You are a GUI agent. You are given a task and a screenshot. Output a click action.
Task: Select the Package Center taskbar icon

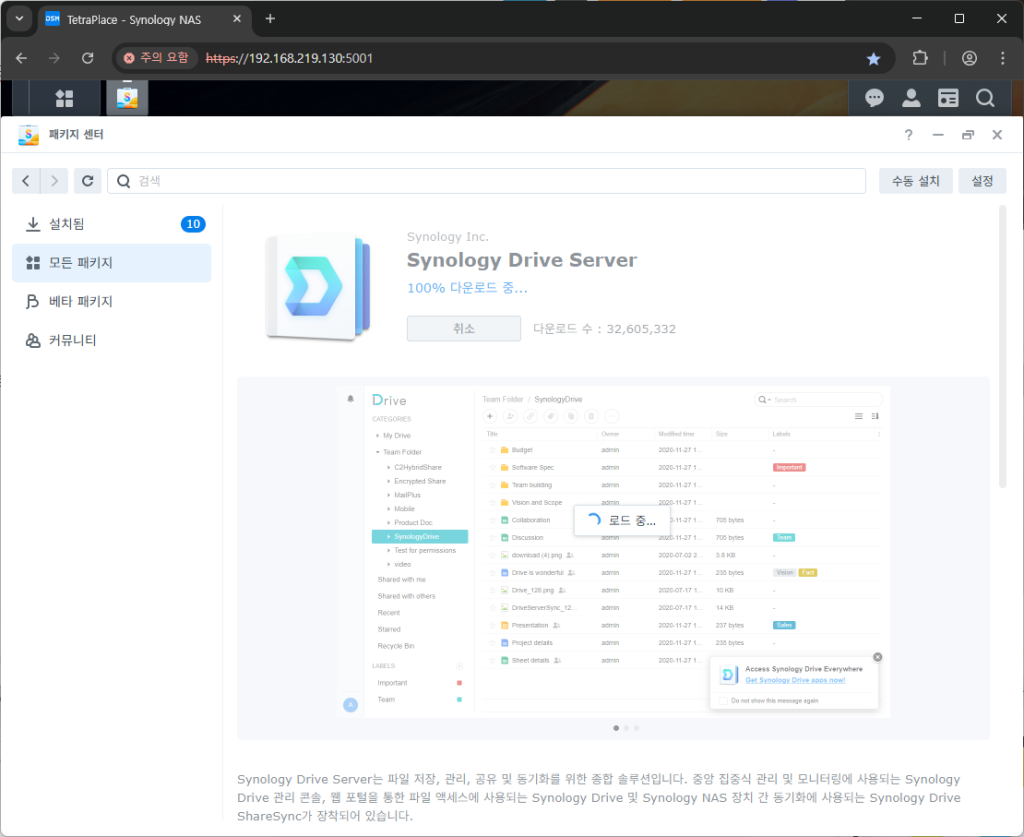coord(127,98)
